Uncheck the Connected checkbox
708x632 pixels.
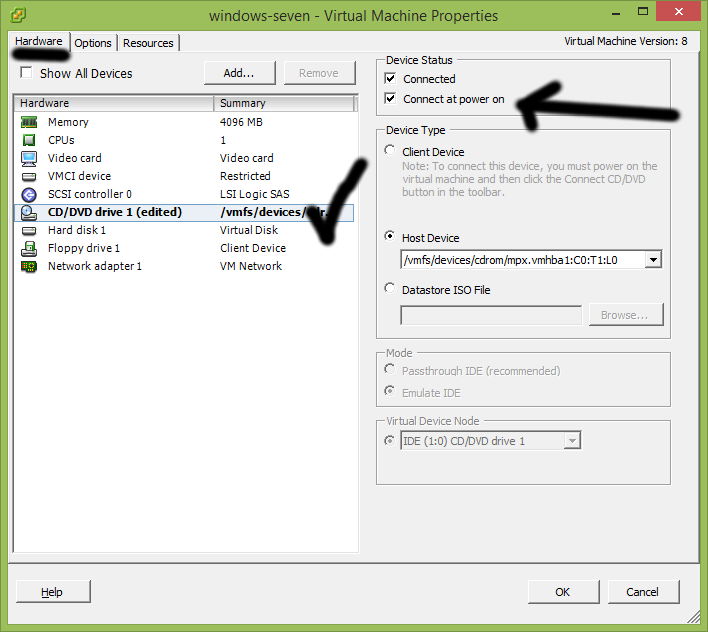(x=390, y=79)
